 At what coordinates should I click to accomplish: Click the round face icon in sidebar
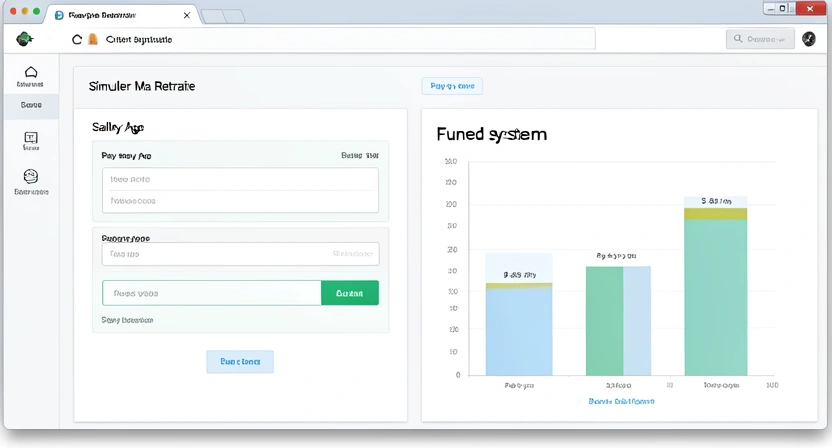coord(30,176)
